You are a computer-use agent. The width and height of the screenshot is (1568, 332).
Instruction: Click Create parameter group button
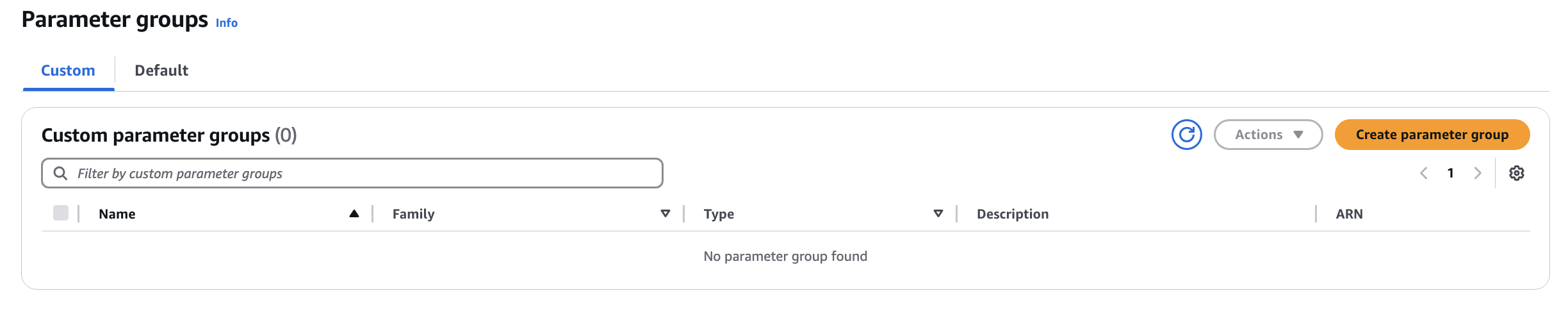(x=1432, y=135)
